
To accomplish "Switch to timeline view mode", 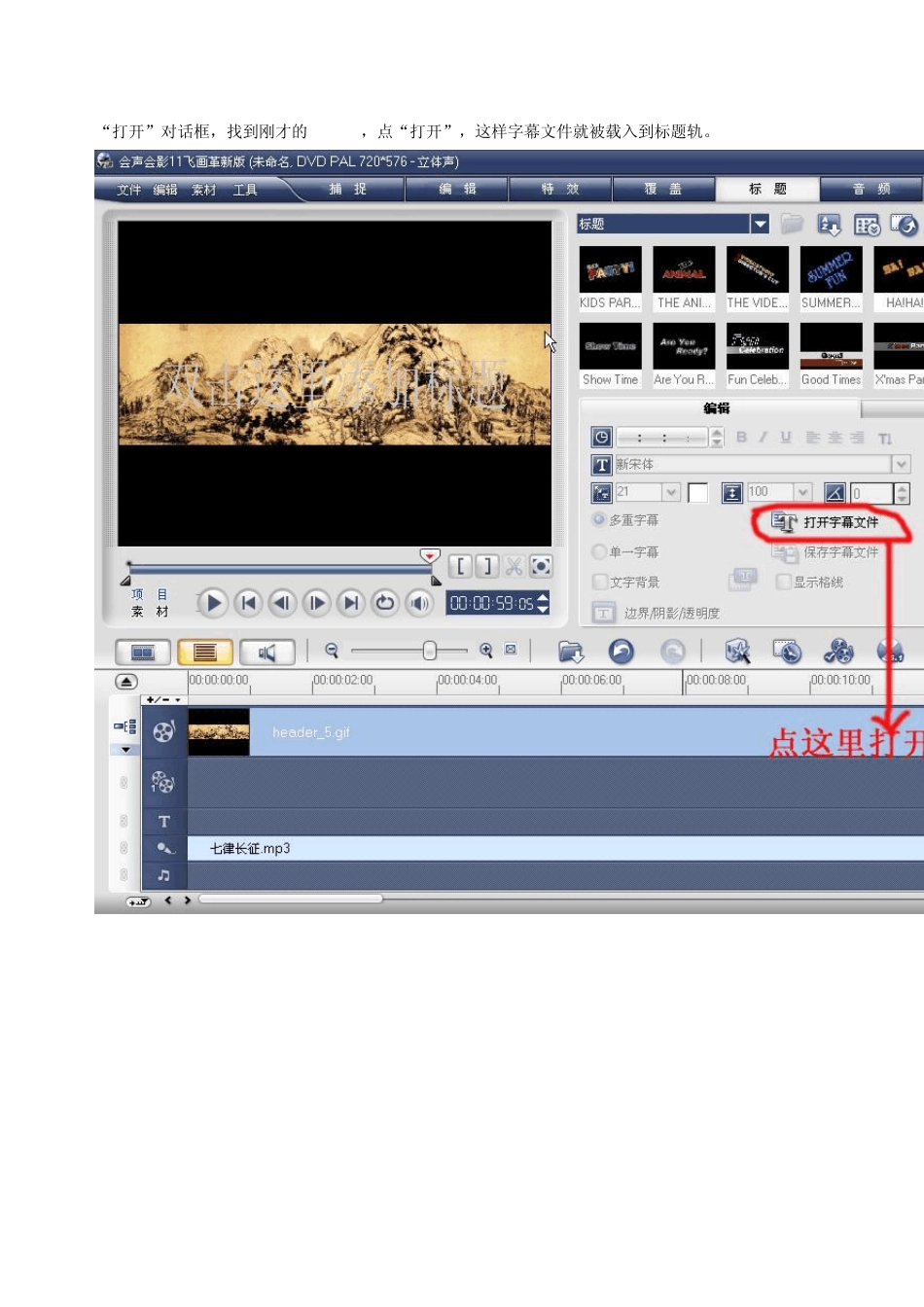I will tap(205, 652).
